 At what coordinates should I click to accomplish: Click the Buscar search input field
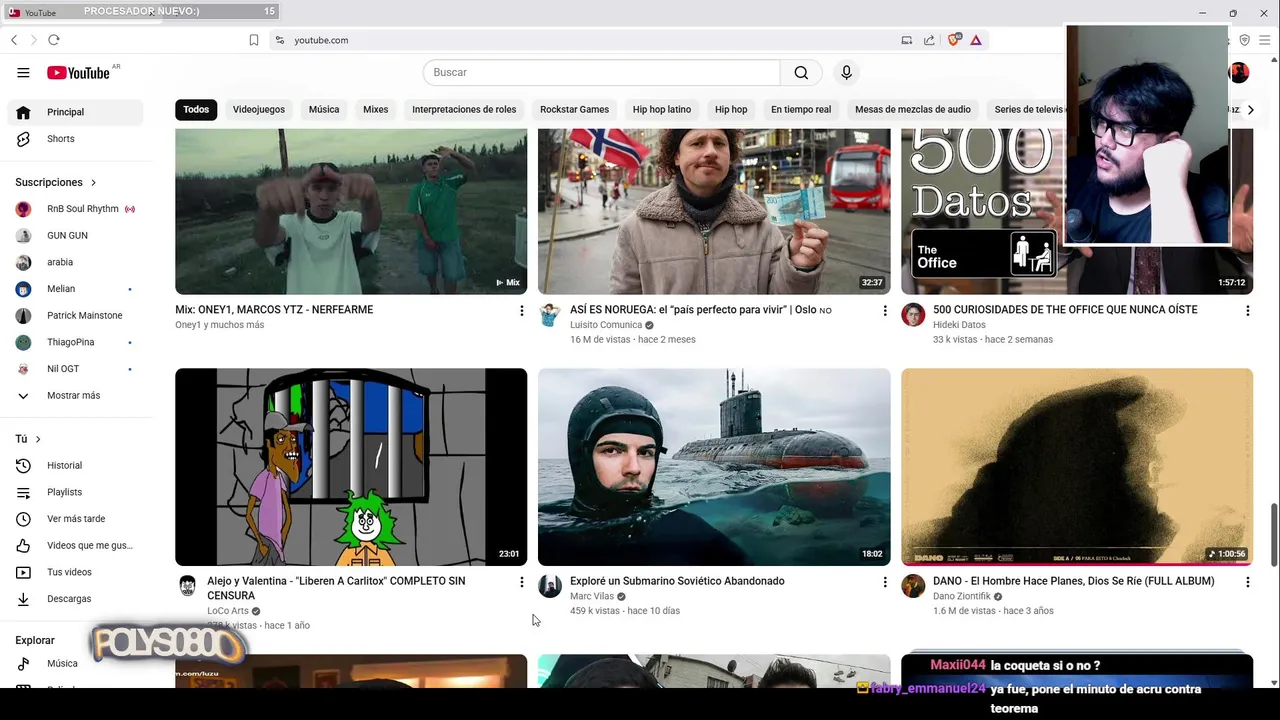point(601,72)
